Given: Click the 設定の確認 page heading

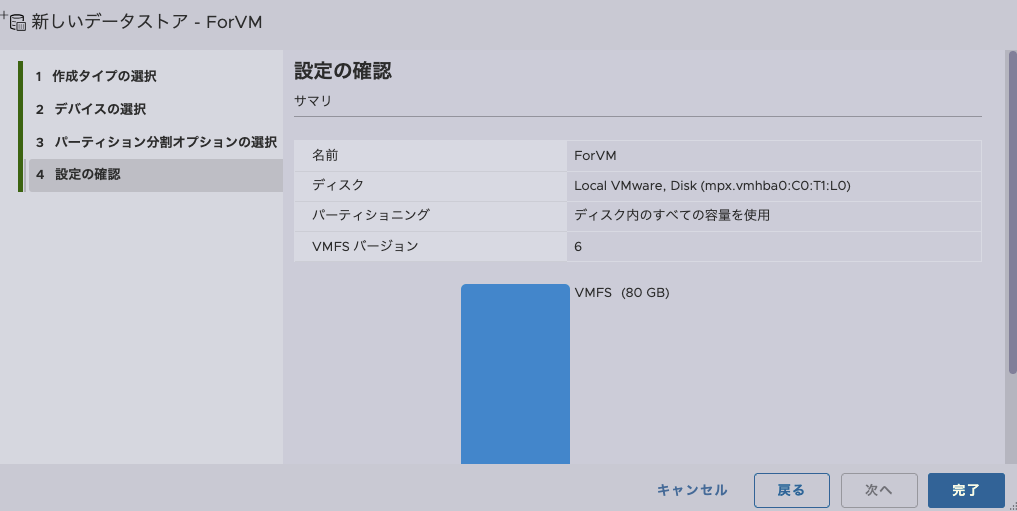Looking at the screenshot, I should coord(343,71).
